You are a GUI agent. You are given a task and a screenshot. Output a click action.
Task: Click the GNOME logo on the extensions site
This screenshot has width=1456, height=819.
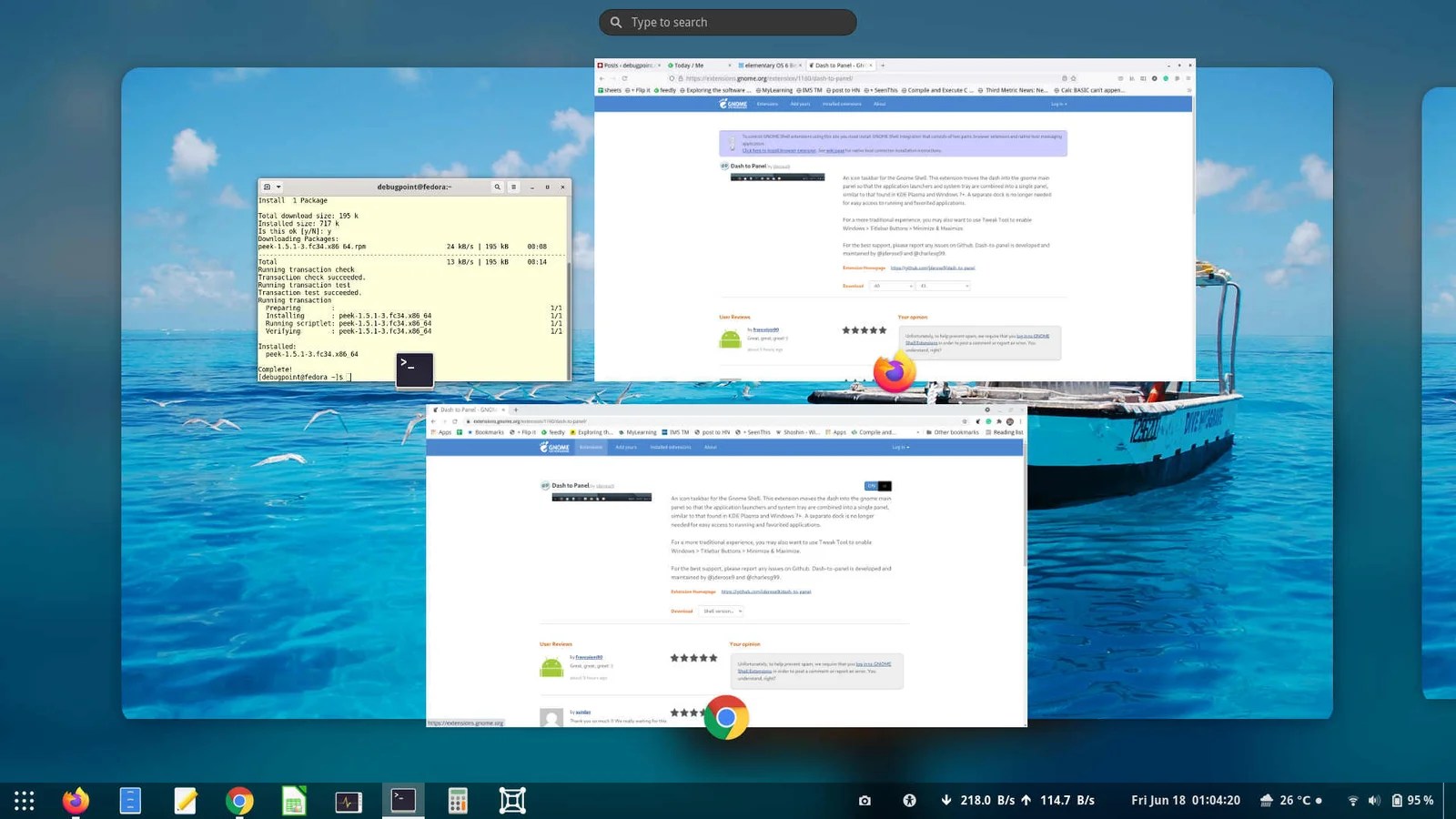(555, 447)
